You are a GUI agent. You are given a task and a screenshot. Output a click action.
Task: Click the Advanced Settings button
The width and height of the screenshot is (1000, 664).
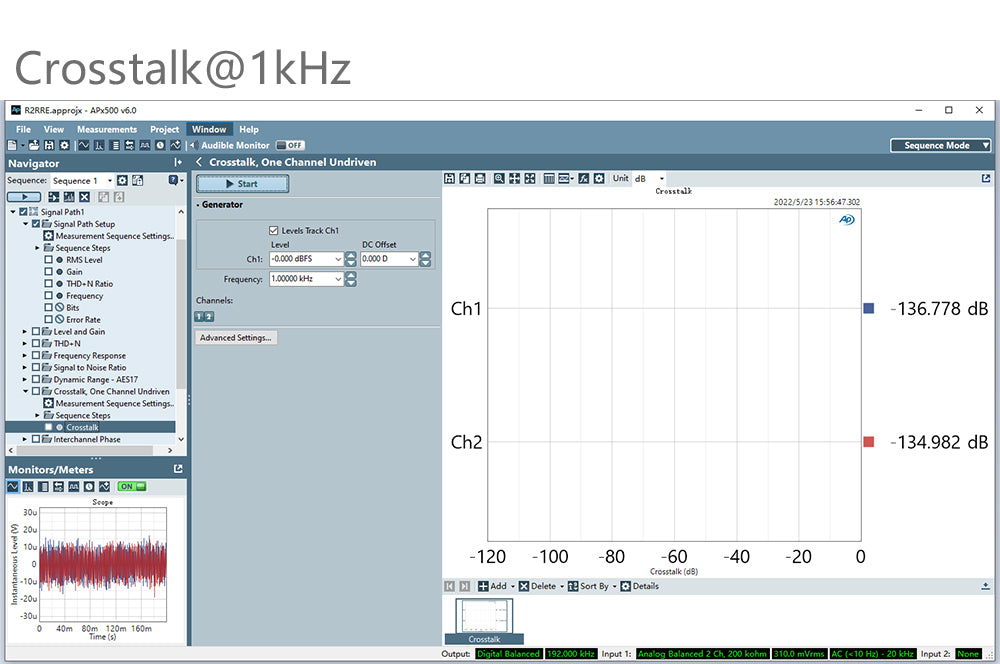(x=235, y=338)
